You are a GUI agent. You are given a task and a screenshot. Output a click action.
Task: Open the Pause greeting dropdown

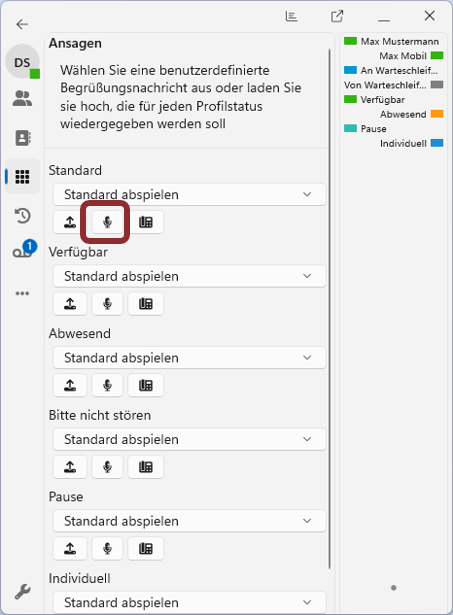tap(189, 520)
